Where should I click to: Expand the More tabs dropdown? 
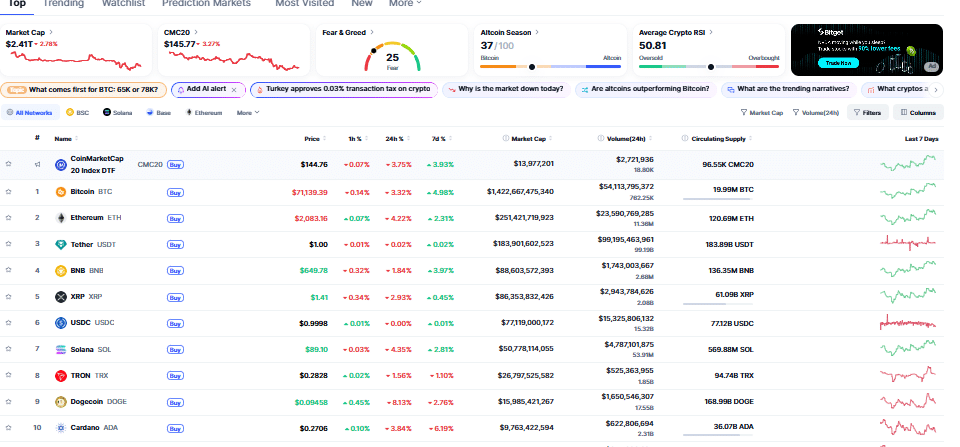click(x=405, y=4)
